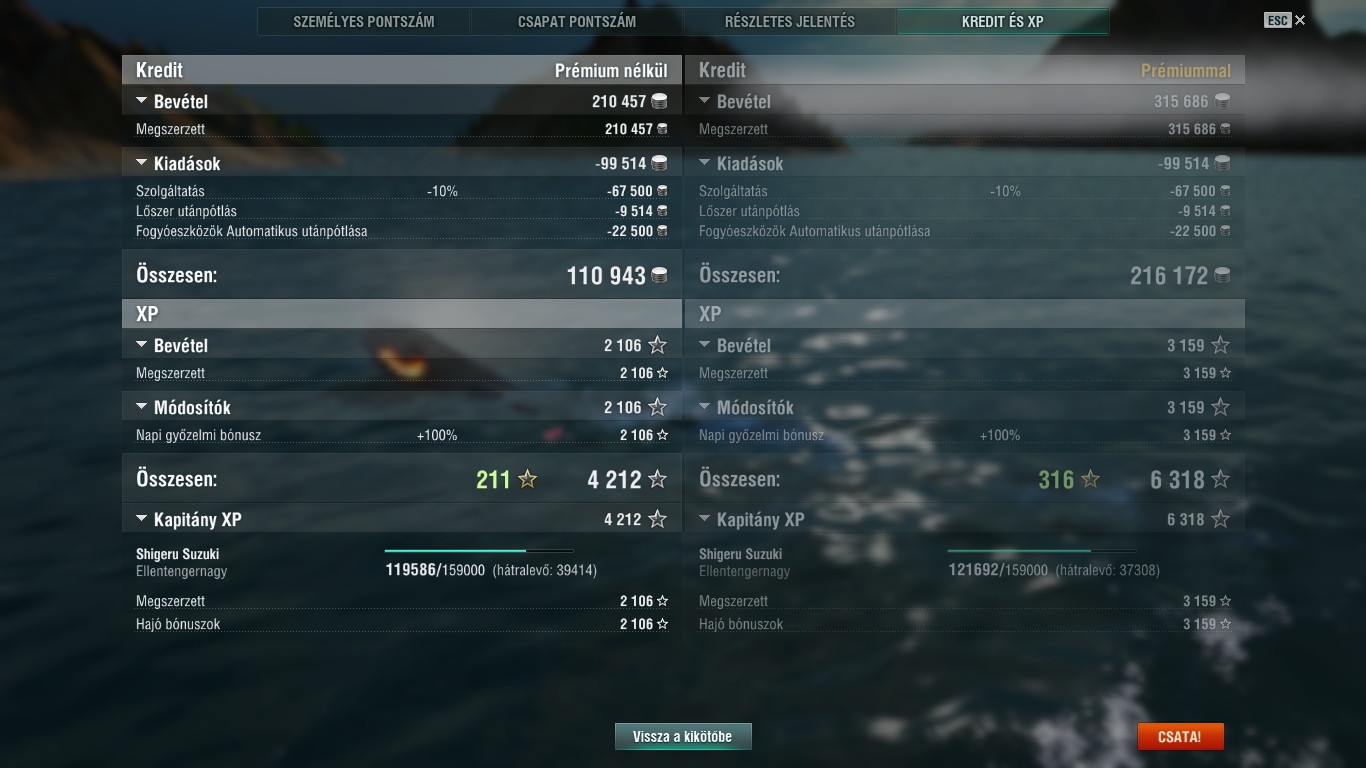
Task: Open the Személyes pontszám tab
Action: [x=364, y=21]
